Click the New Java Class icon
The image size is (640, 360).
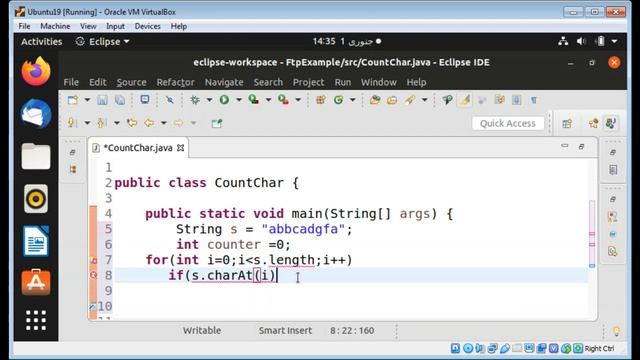pos(338,100)
